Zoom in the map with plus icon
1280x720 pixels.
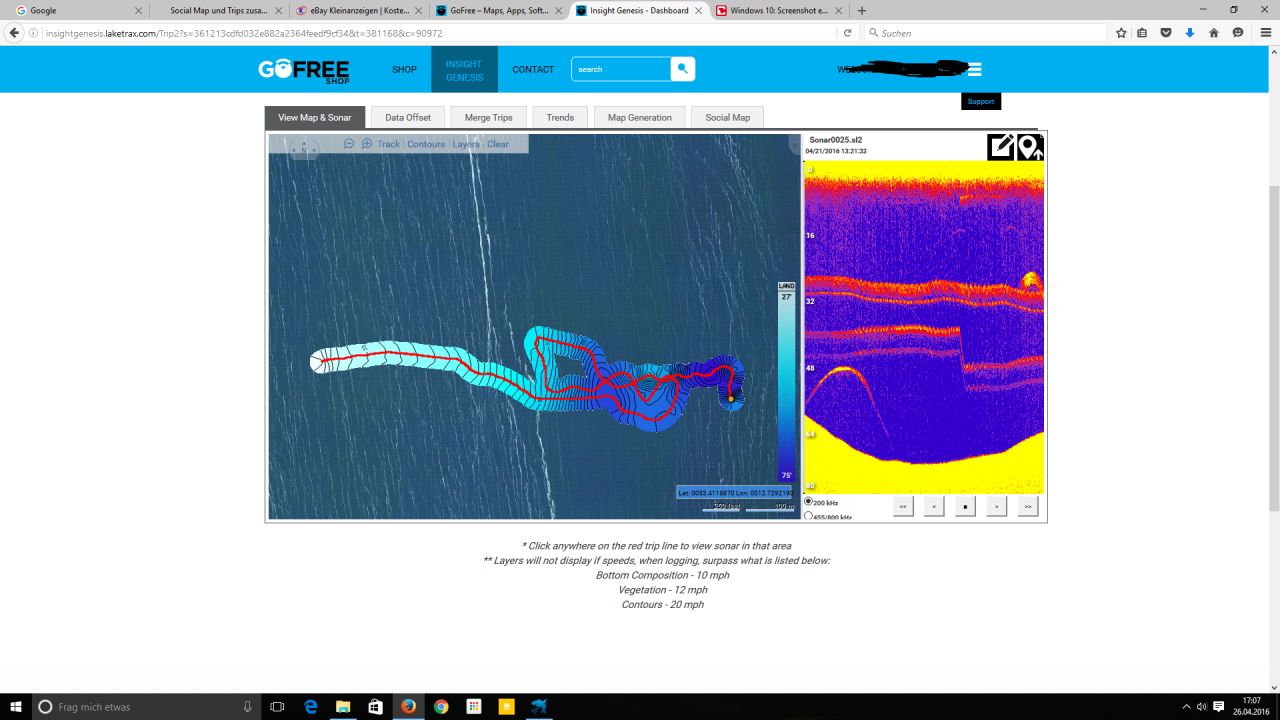(367, 144)
